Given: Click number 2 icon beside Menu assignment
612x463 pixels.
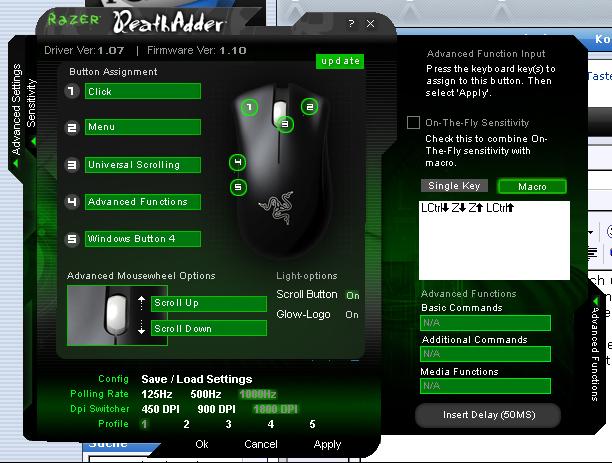Looking at the screenshot, I should pos(72,128).
